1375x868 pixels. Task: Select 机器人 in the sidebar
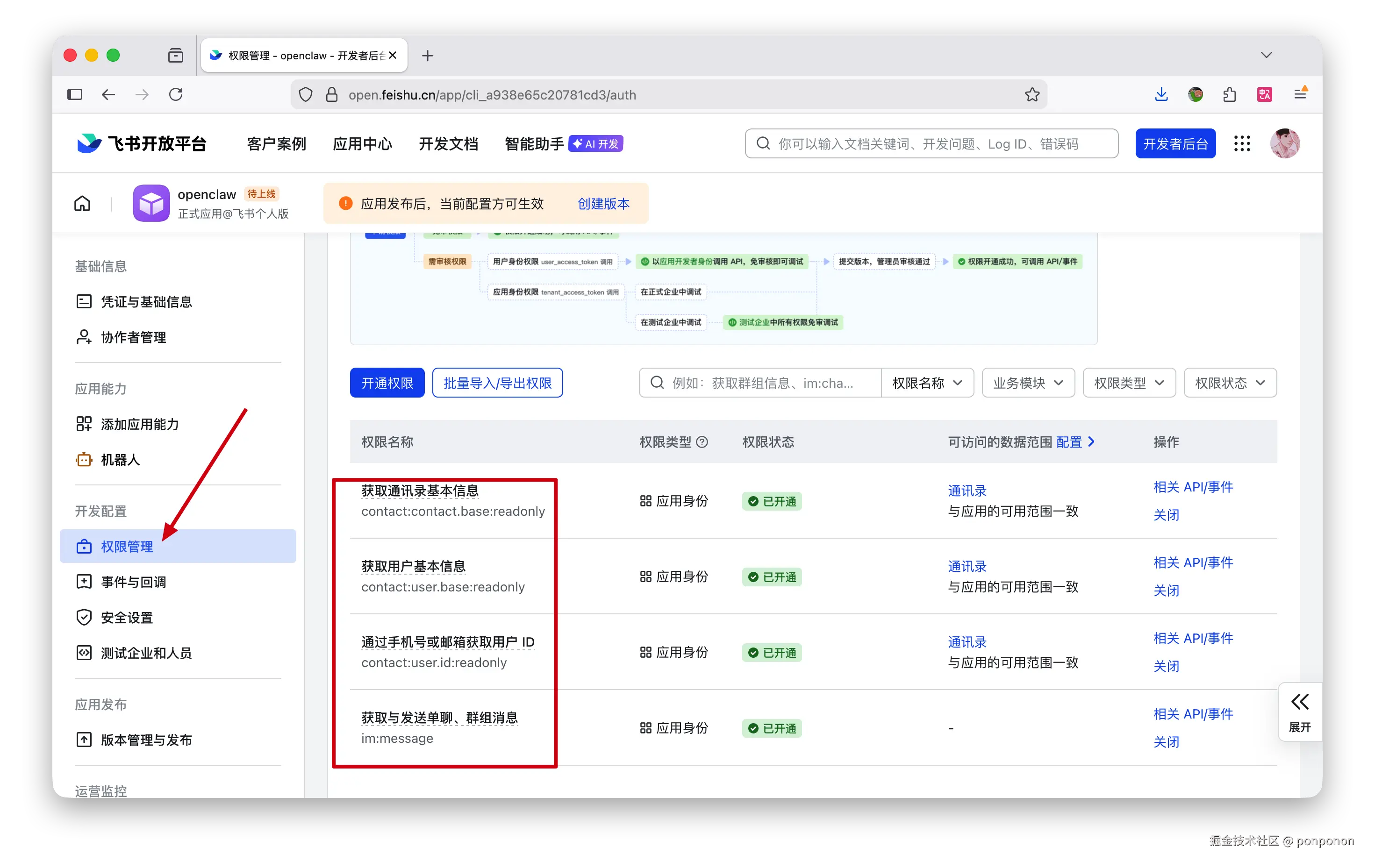click(x=120, y=459)
